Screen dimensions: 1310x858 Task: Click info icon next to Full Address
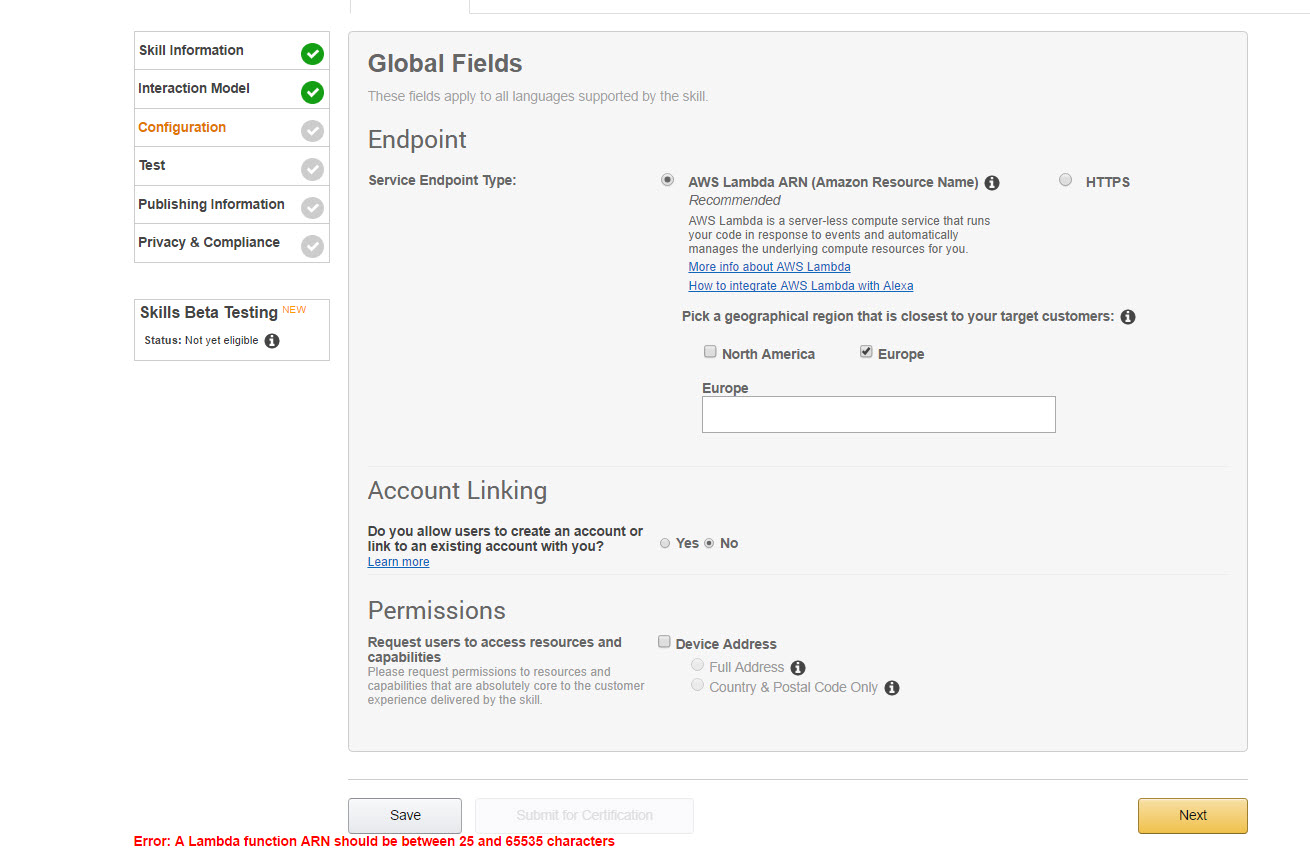pos(798,668)
